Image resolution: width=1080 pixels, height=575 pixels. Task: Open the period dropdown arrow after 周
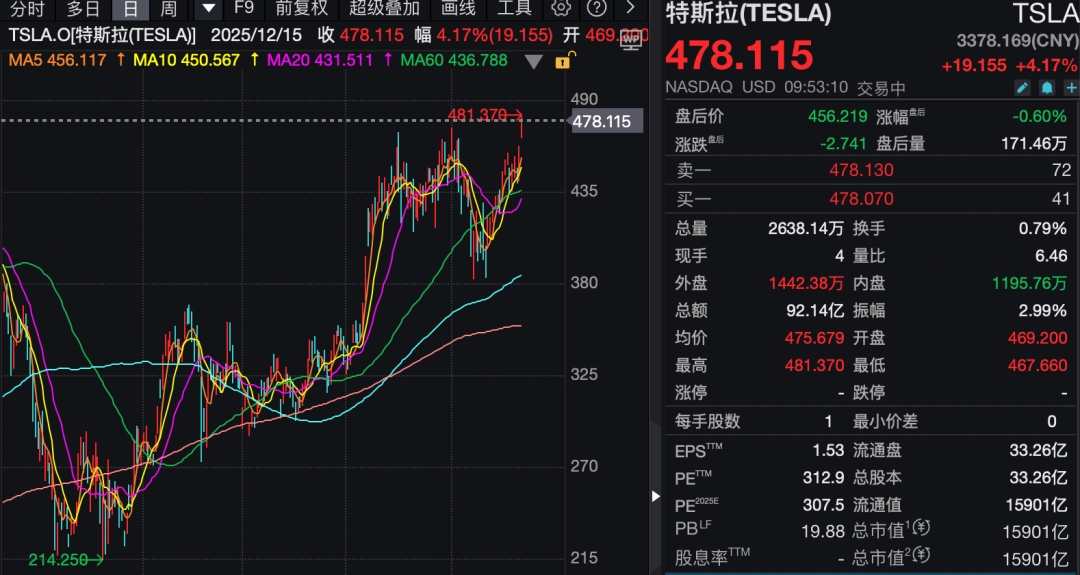(208, 9)
